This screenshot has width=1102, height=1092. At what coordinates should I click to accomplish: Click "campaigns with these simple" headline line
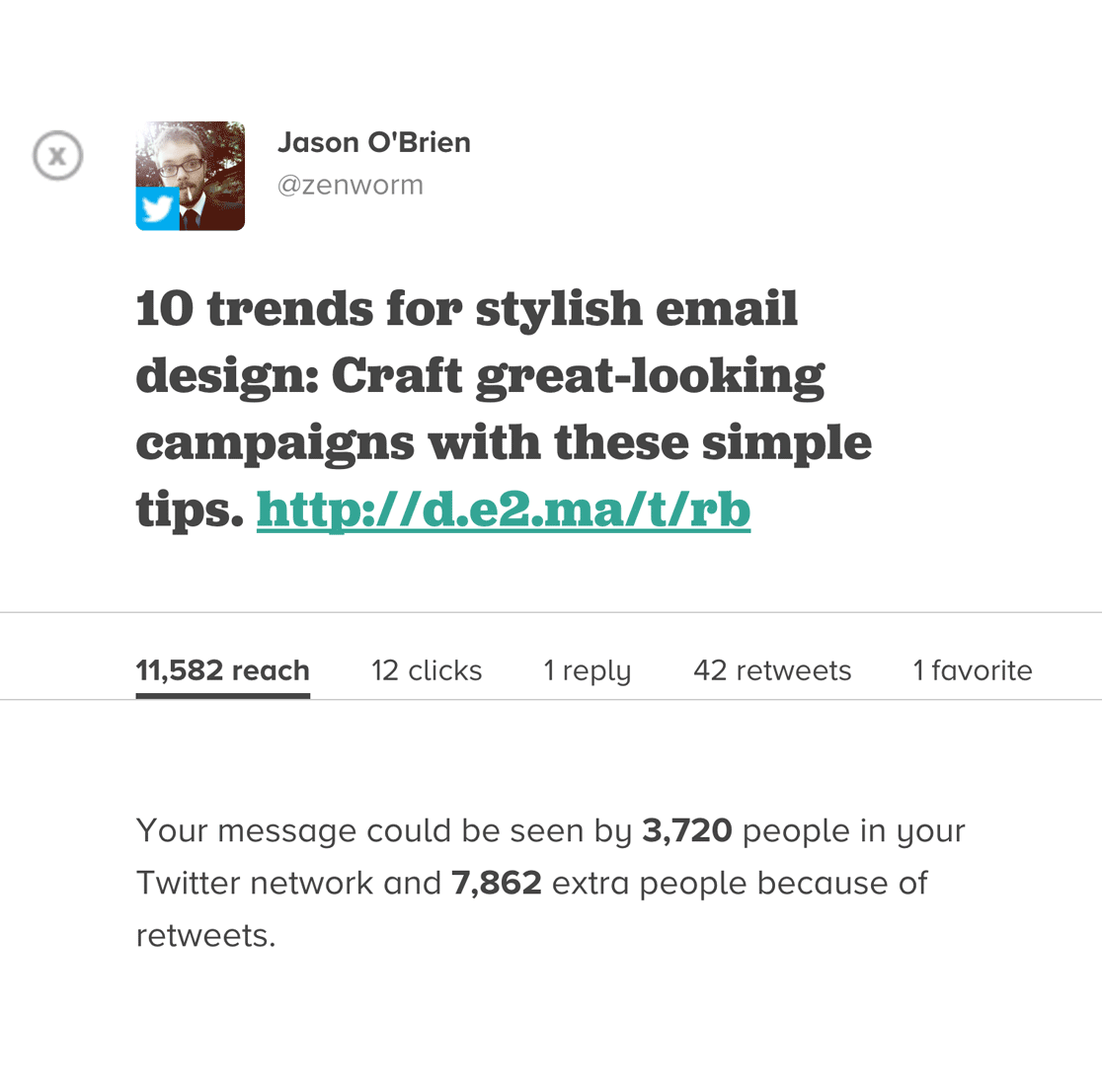(504, 443)
